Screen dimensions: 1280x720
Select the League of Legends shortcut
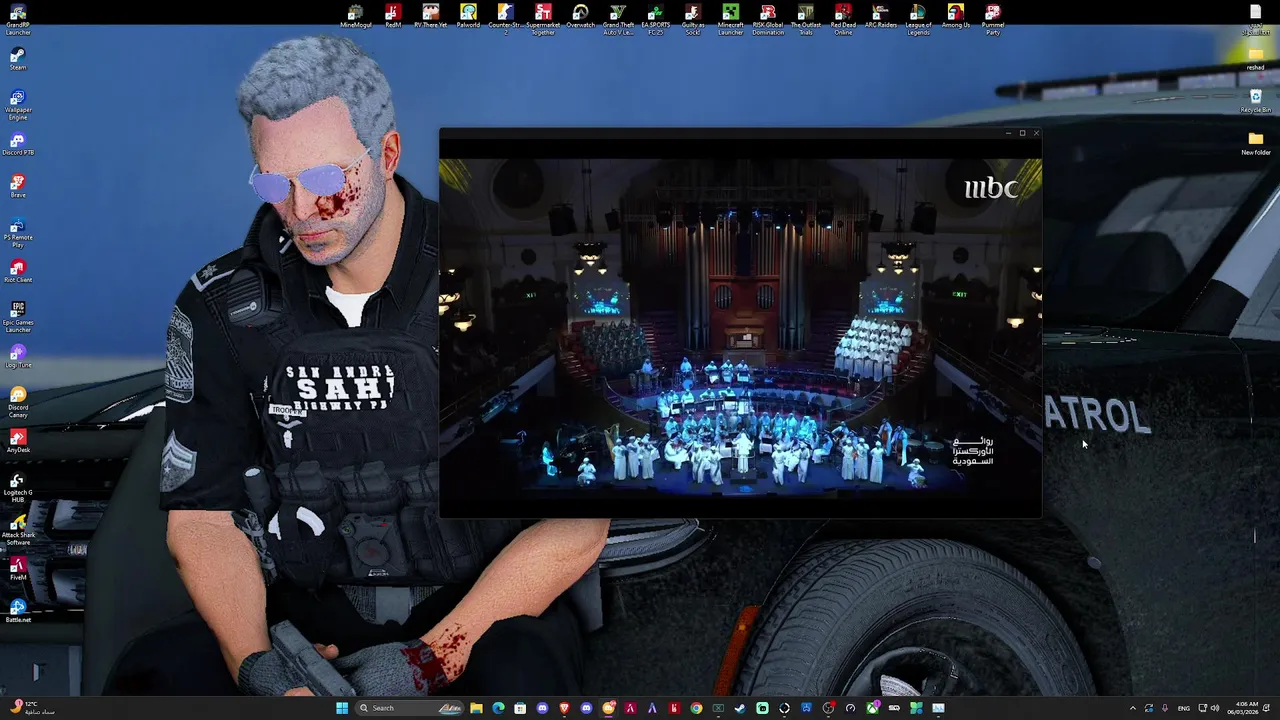[x=918, y=19]
